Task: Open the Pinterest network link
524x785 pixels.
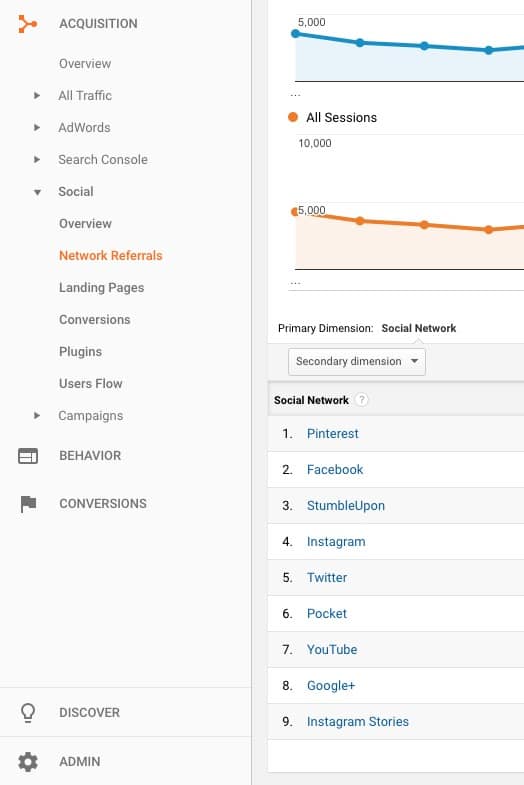Action: pyautogui.click(x=333, y=434)
